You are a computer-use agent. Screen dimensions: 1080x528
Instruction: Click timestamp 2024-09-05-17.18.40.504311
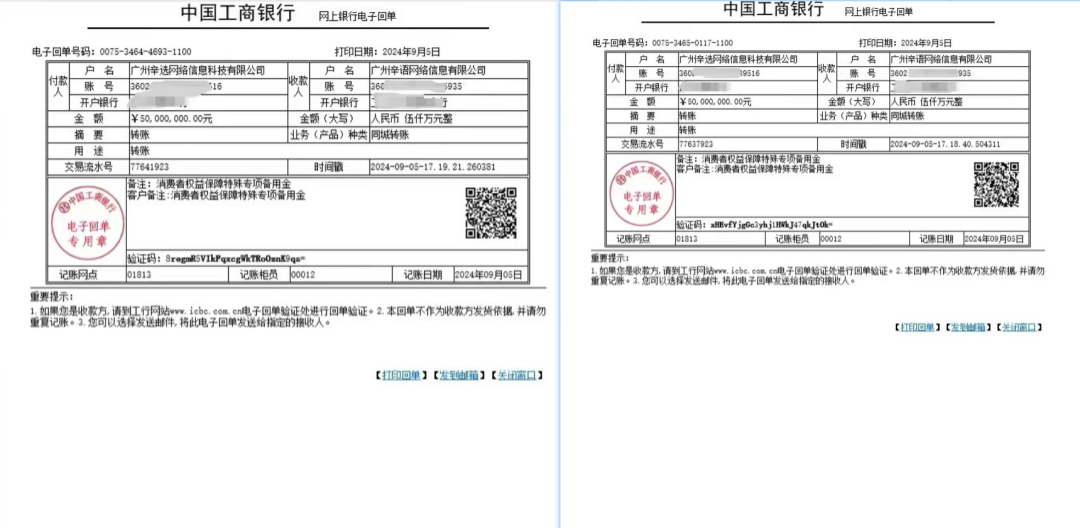click(945, 145)
